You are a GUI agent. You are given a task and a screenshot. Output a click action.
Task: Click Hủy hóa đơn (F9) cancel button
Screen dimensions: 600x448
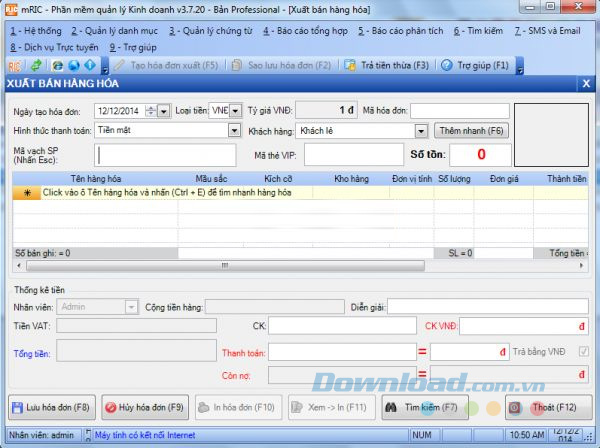tap(144, 407)
